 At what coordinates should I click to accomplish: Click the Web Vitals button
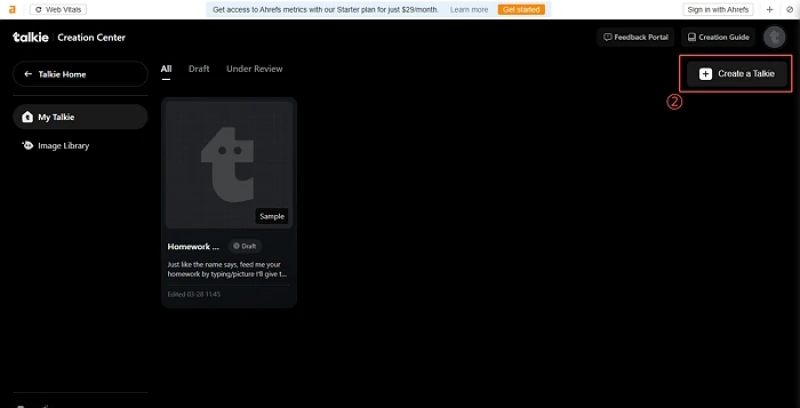tap(57, 9)
